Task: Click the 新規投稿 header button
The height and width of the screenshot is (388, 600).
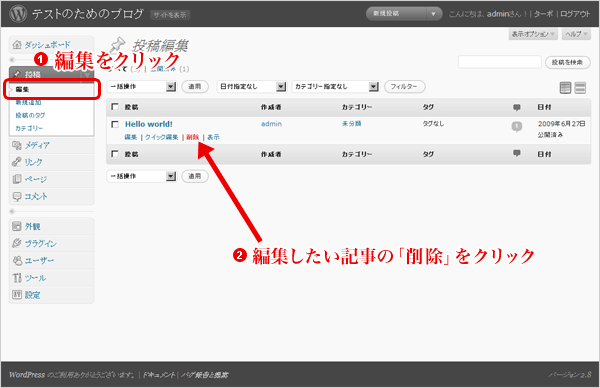Action: point(396,14)
